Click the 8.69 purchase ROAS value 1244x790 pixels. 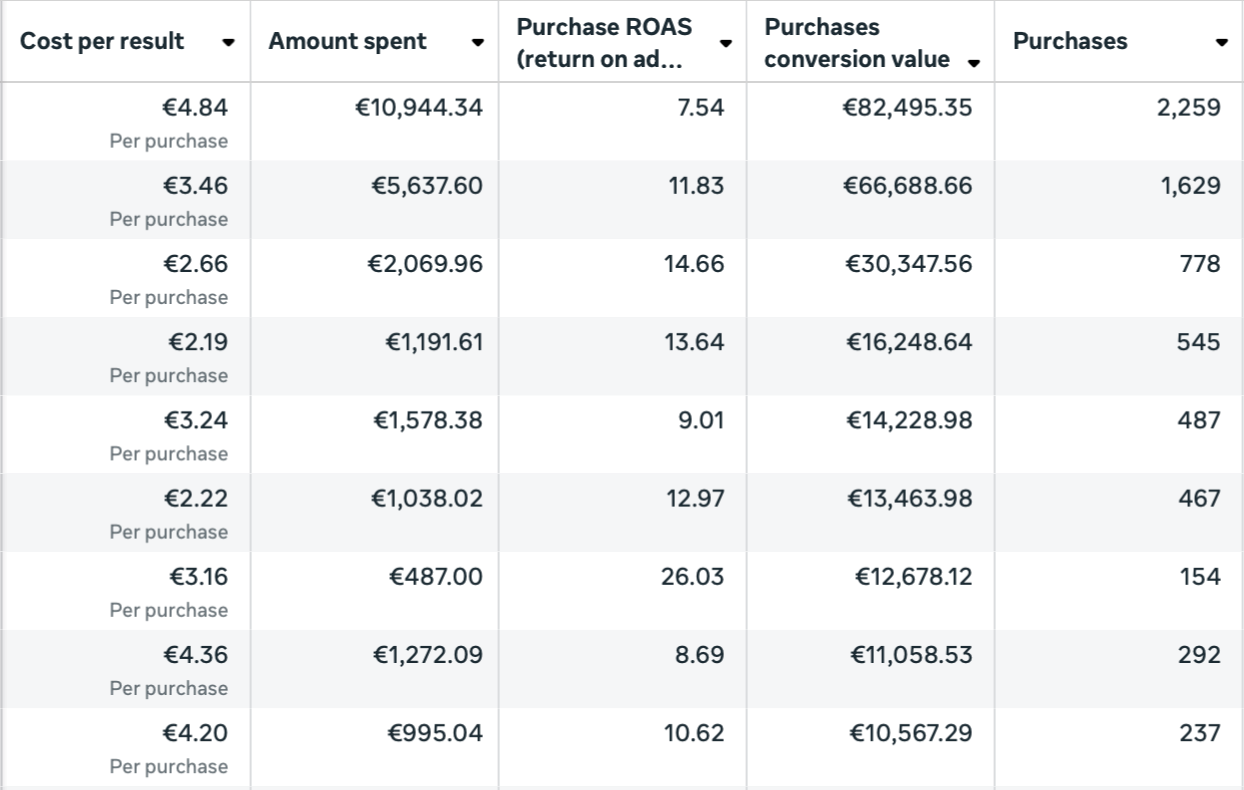[698, 655]
